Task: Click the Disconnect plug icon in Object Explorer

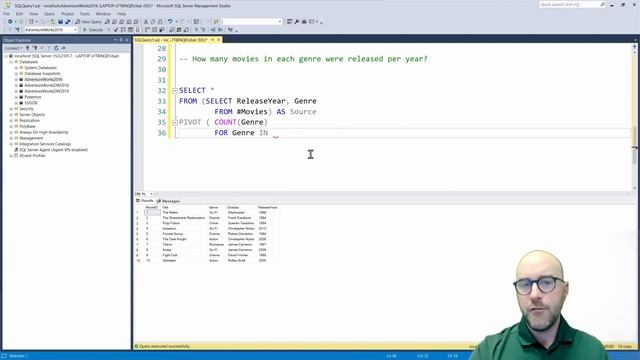Action: coord(35,48)
